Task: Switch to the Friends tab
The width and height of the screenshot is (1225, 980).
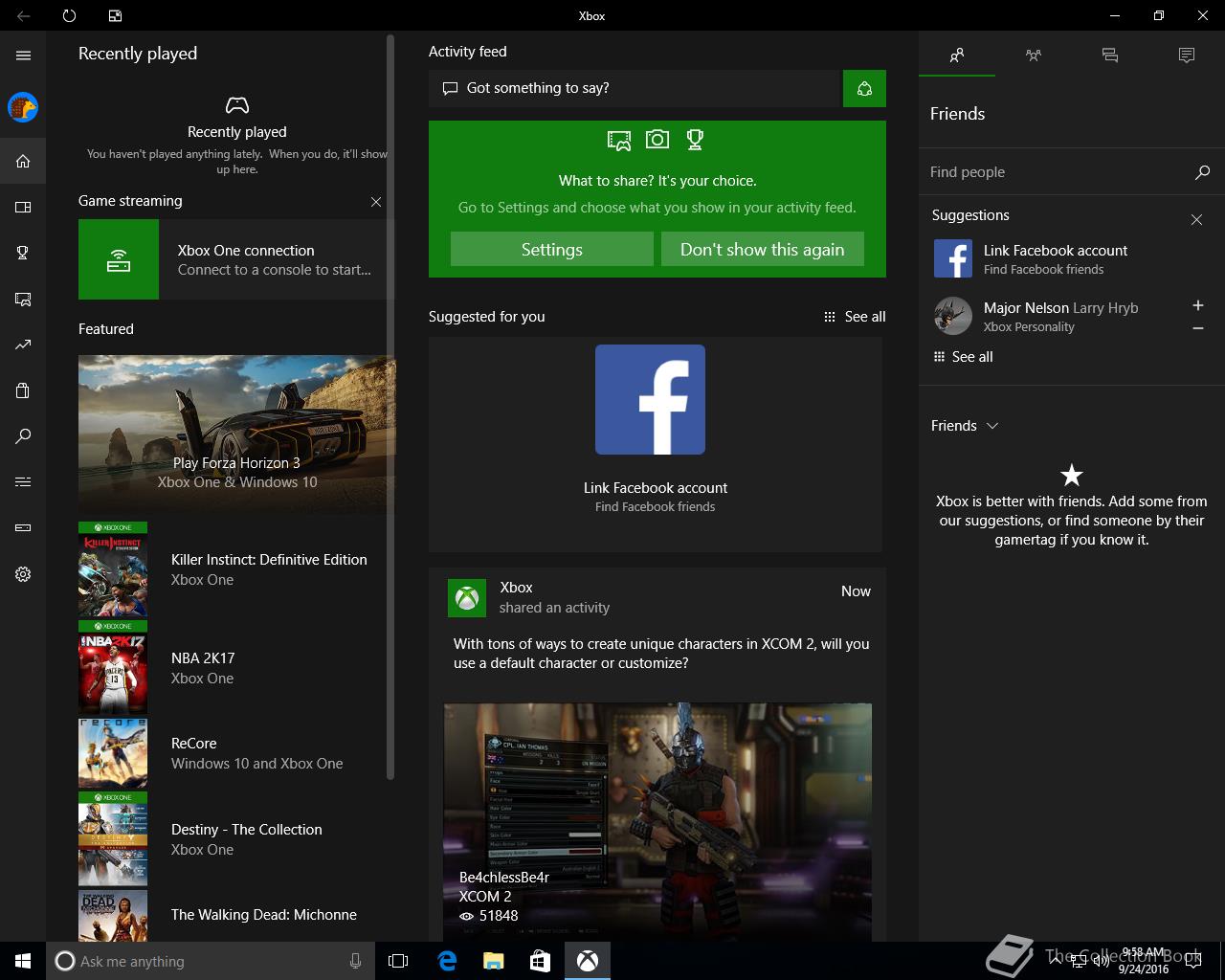Action: (957, 55)
